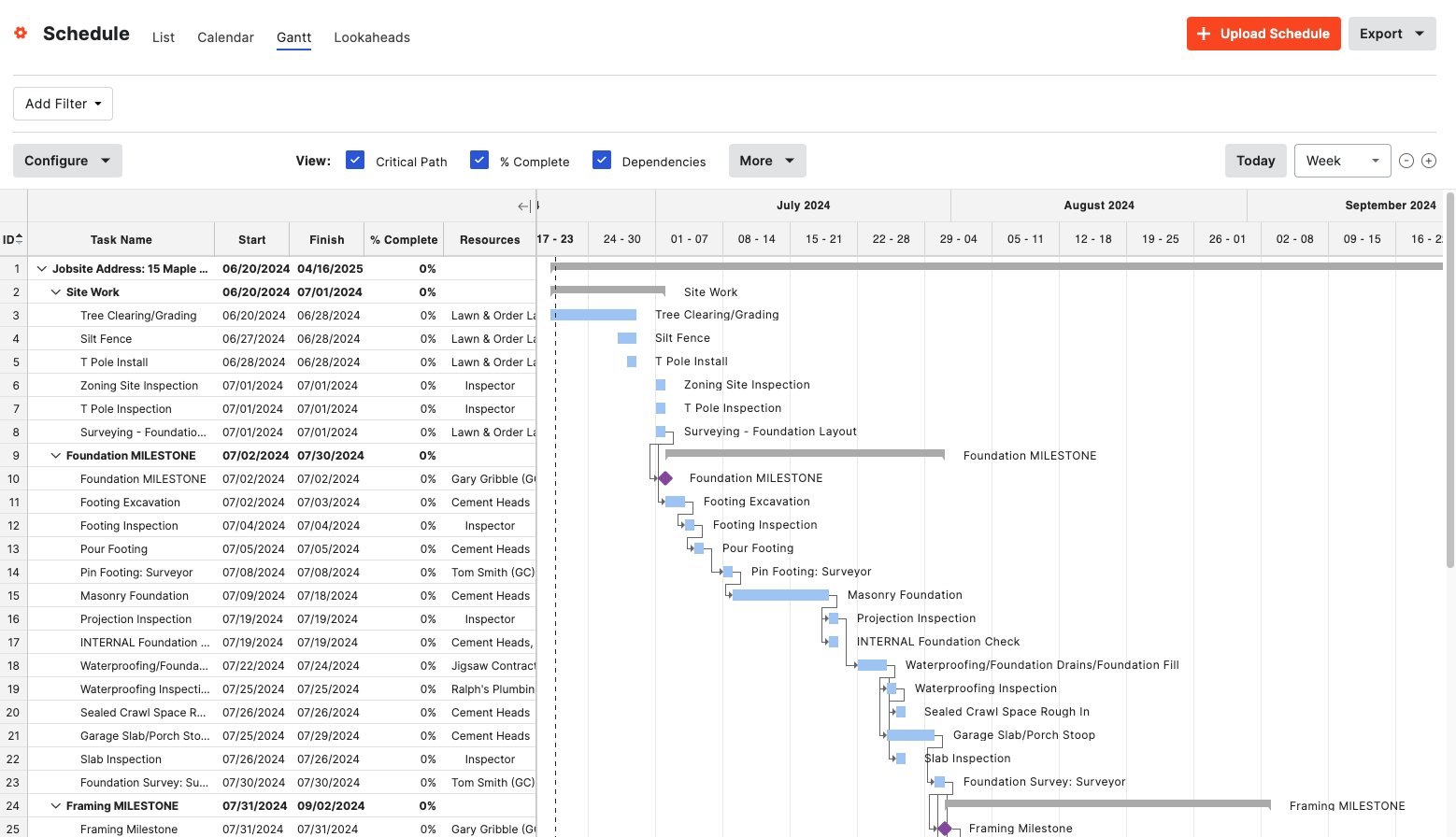
Task: Open the Week timescale dropdown
Action: click(x=1341, y=161)
